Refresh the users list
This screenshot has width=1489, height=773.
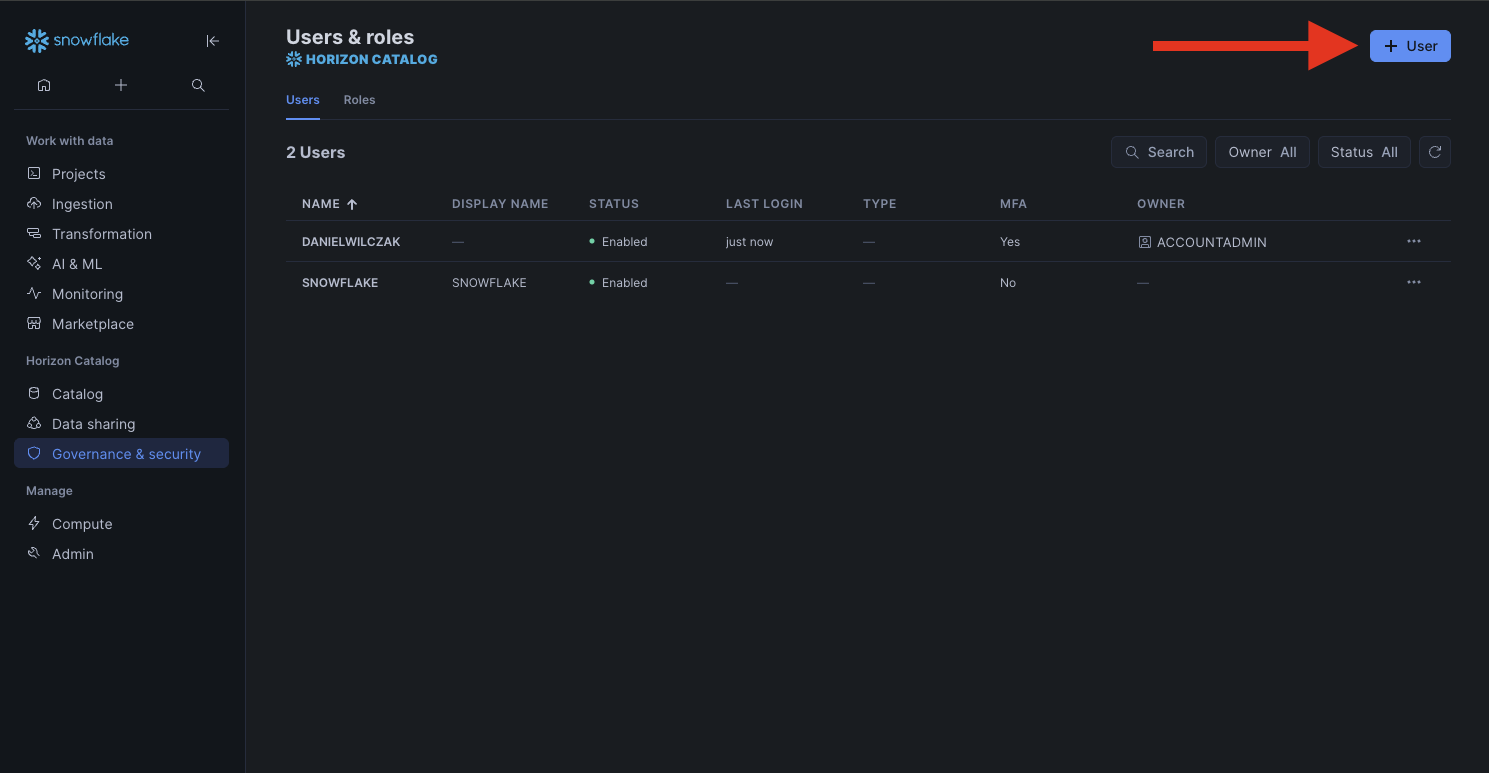pos(1434,152)
